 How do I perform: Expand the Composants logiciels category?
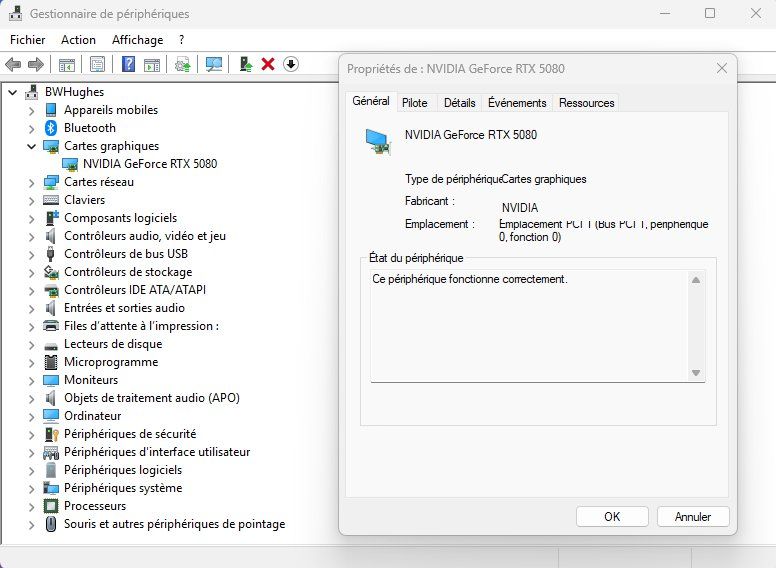point(32,219)
